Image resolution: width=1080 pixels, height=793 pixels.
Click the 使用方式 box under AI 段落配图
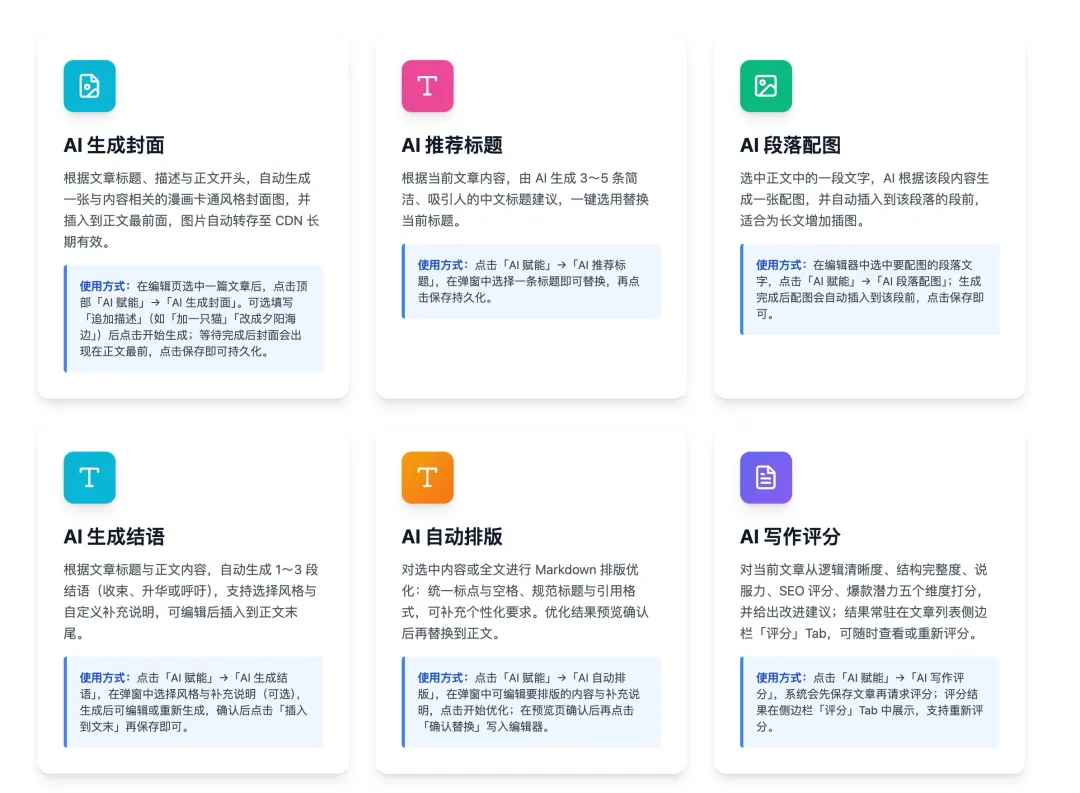(870, 289)
